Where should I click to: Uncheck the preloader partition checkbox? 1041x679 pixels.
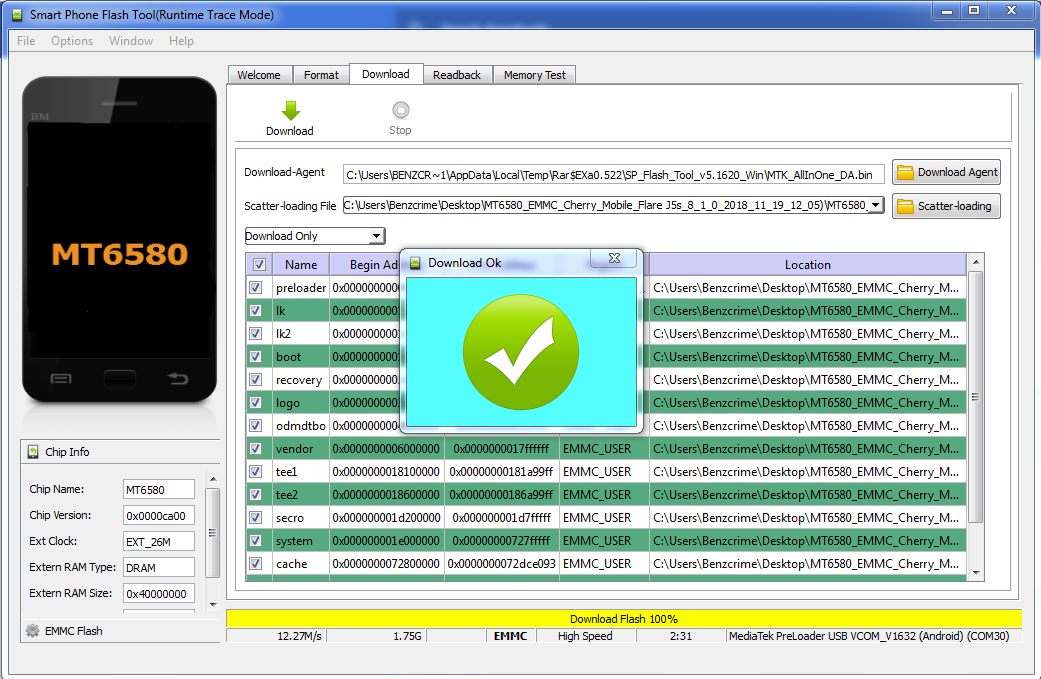tap(256, 287)
